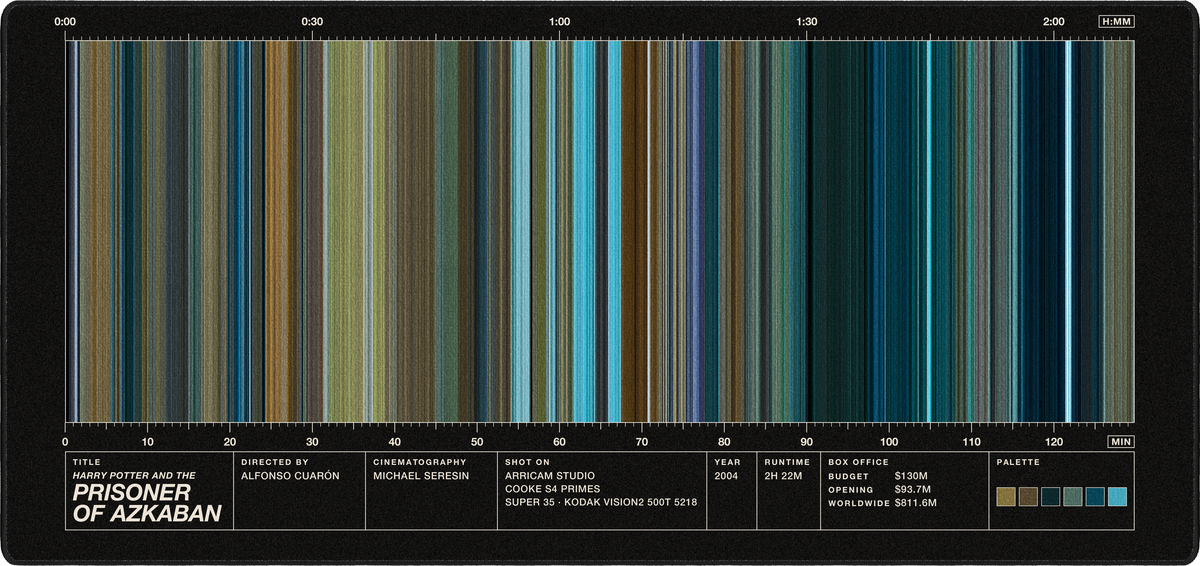Select the 1:30 mark on top ruler
The width and height of the screenshot is (1200, 566).
coord(806,21)
